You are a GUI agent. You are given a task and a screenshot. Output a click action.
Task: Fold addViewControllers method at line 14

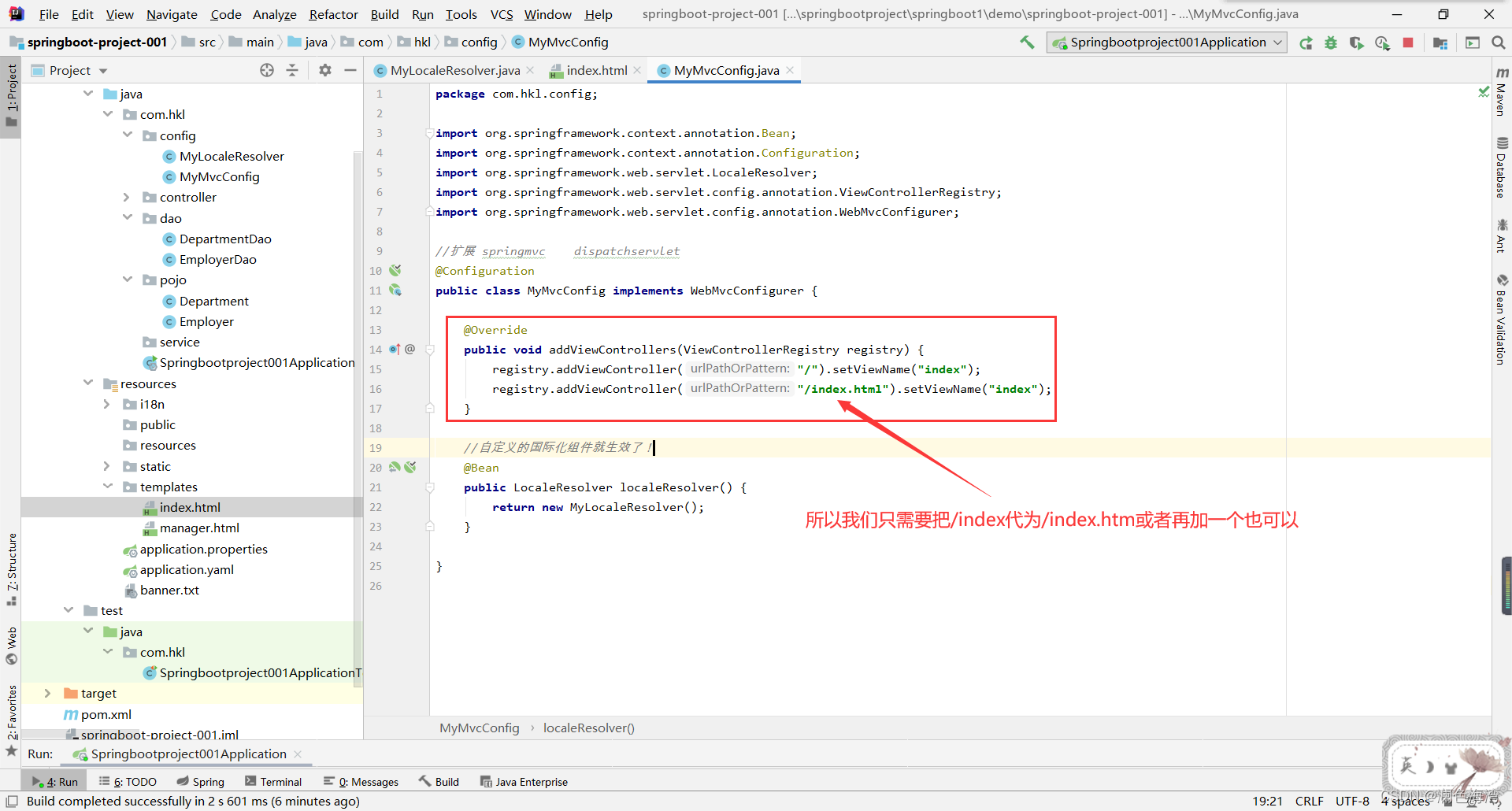point(430,350)
